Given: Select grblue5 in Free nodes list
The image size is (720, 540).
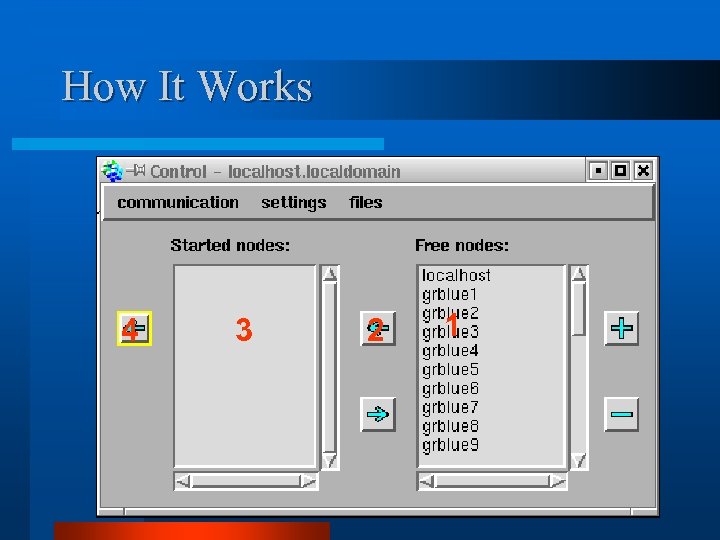Looking at the screenshot, I should (491, 370).
